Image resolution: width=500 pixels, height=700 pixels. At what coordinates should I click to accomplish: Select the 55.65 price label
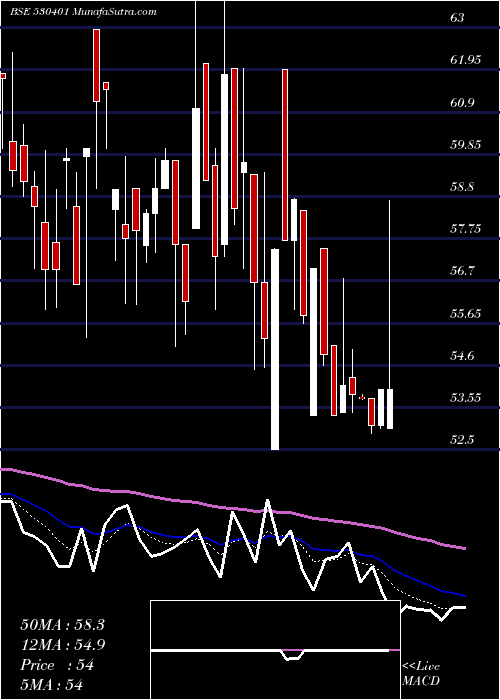click(x=466, y=313)
